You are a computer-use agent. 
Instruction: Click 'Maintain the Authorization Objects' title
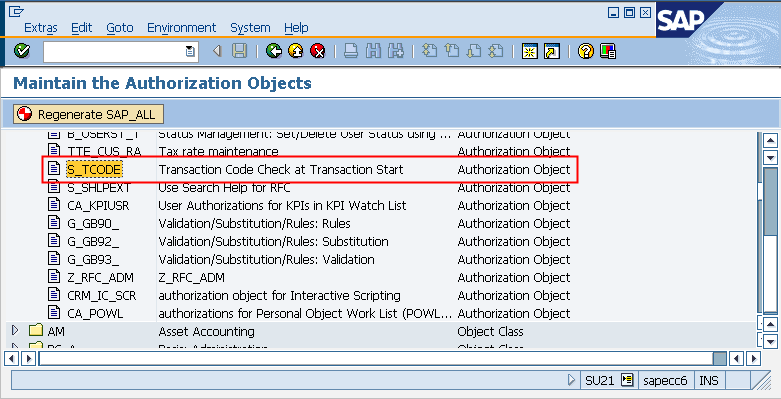click(x=162, y=83)
